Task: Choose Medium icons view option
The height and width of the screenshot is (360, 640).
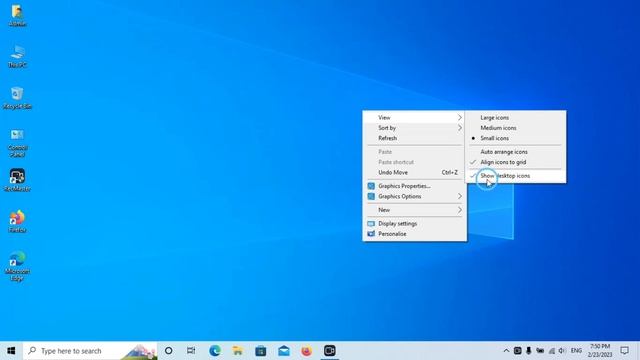Action: 515,128
